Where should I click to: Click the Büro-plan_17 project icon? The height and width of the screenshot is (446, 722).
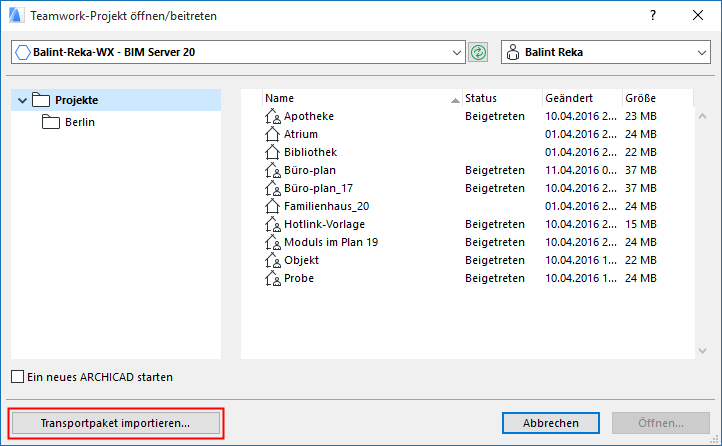coord(273,188)
